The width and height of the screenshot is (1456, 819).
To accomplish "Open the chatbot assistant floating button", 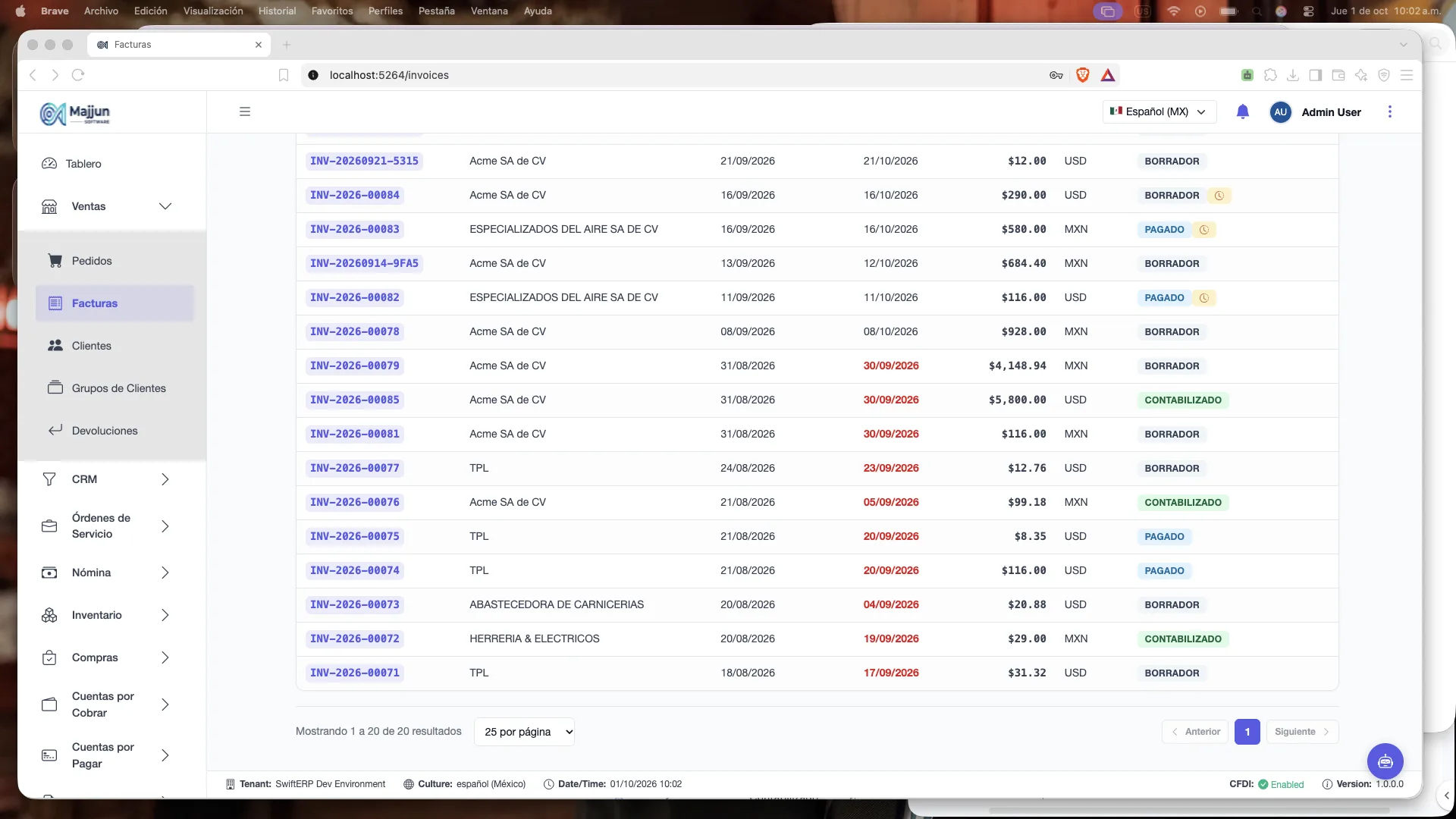I will [1385, 761].
